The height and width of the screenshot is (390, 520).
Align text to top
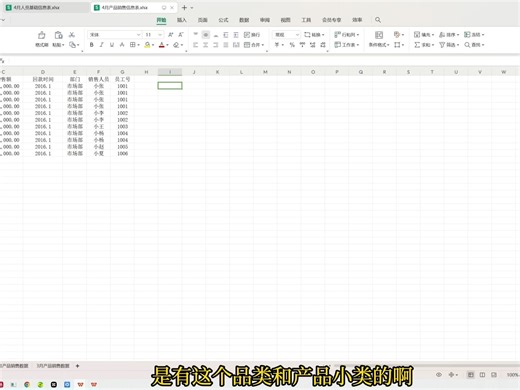pyautogui.click(x=196, y=35)
